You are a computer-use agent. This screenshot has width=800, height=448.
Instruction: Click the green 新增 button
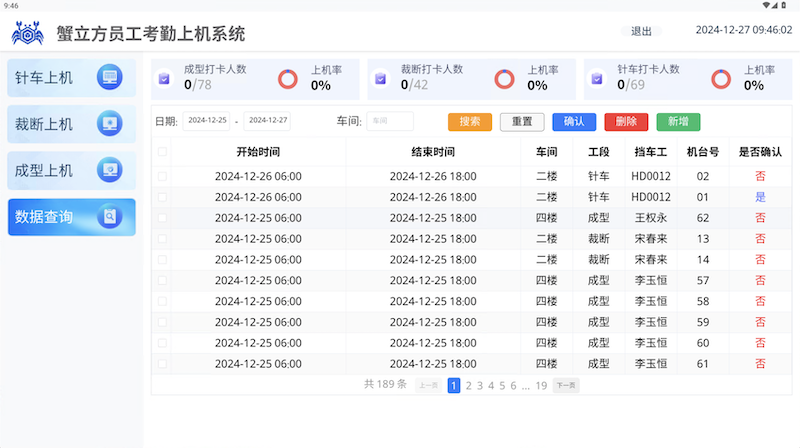pos(678,122)
